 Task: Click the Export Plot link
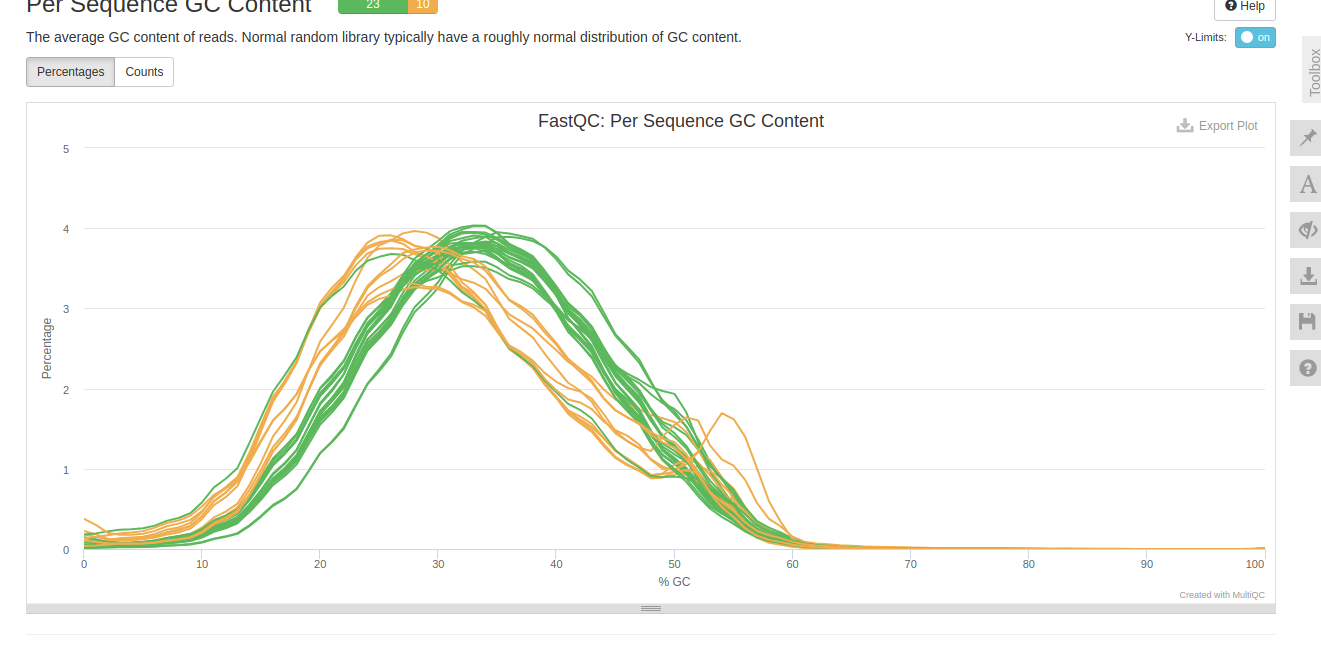[x=1225, y=125]
